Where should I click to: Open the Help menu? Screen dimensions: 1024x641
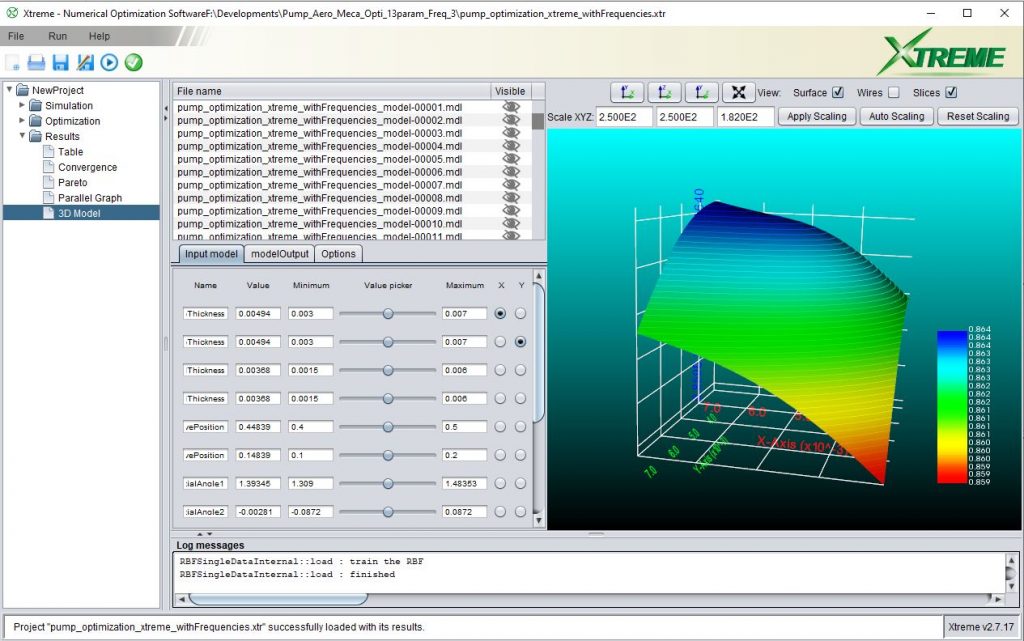tap(99, 37)
